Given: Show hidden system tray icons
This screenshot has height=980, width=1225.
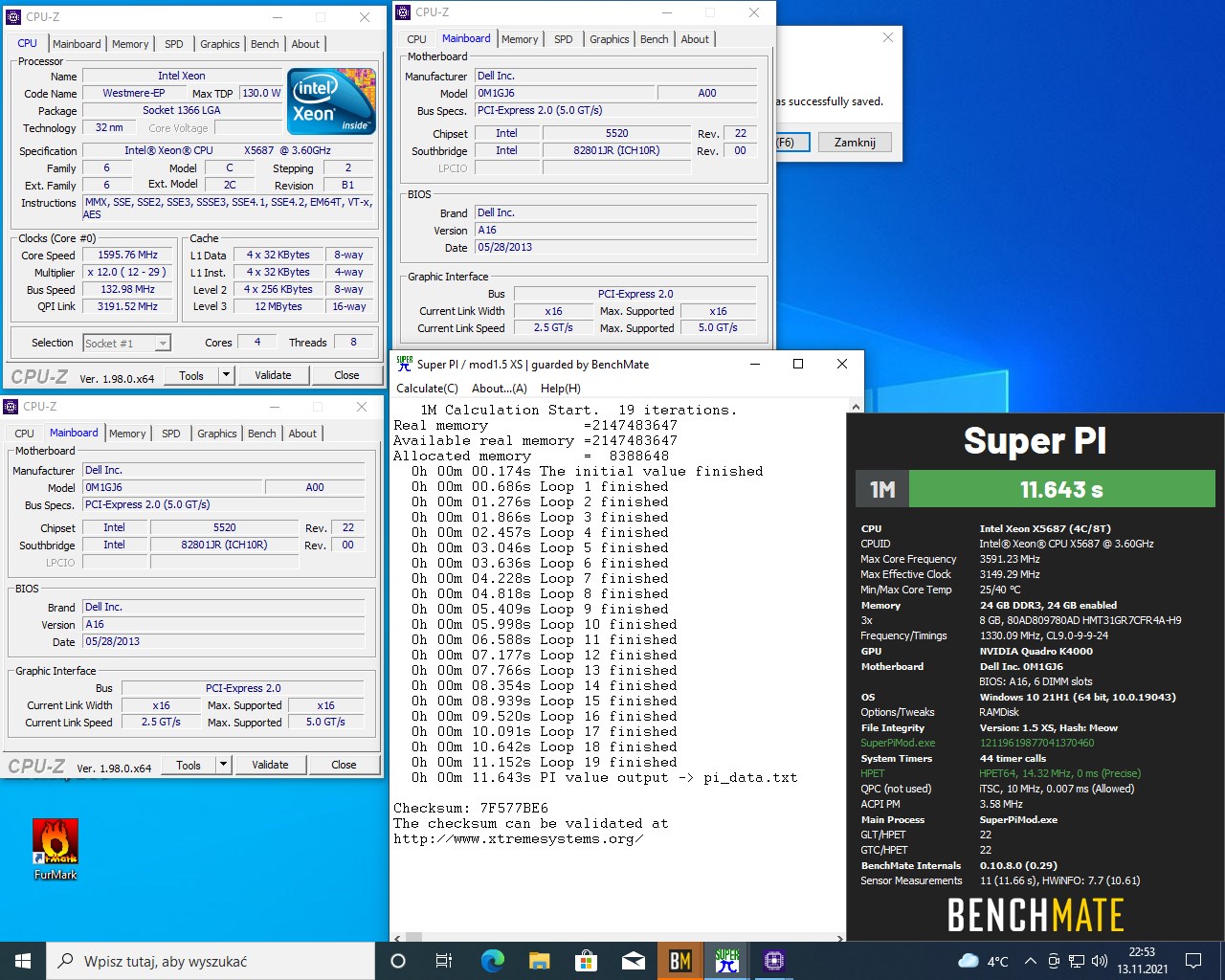Looking at the screenshot, I should [x=1030, y=961].
